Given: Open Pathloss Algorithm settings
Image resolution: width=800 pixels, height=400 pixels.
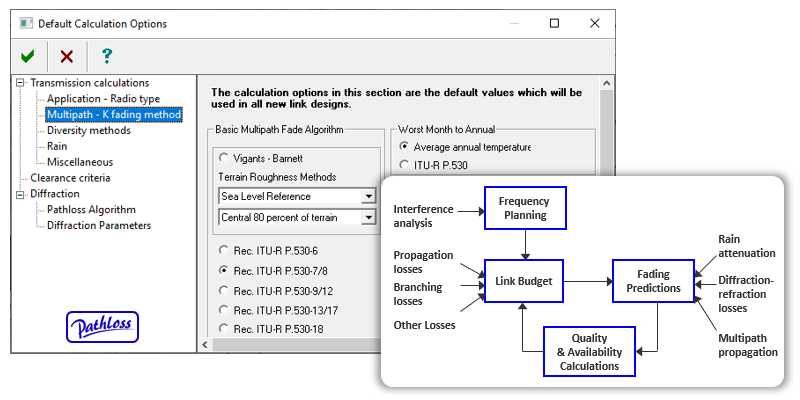Looking at the screenshot, I should coord(91,210).
